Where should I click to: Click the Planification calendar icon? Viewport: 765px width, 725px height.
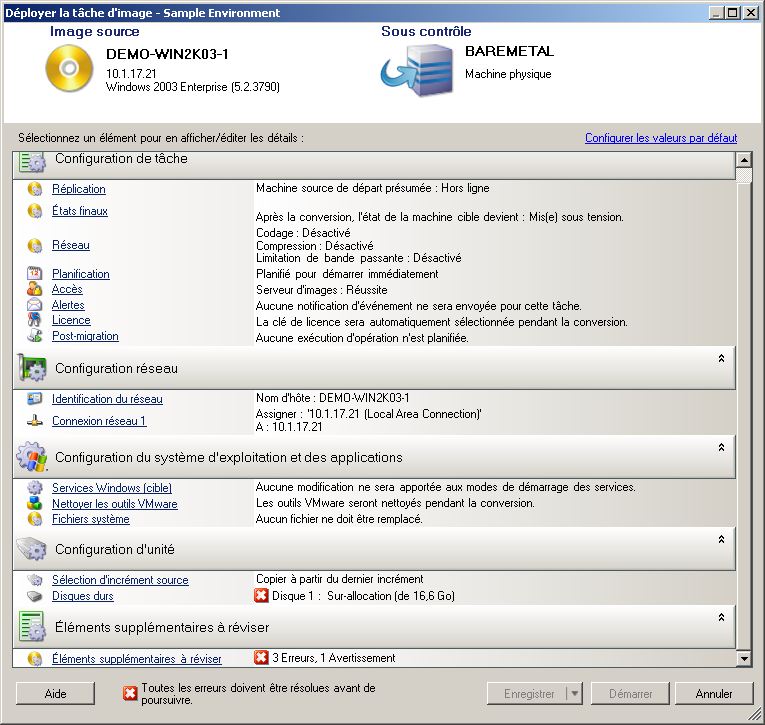[x=34, y=274]
